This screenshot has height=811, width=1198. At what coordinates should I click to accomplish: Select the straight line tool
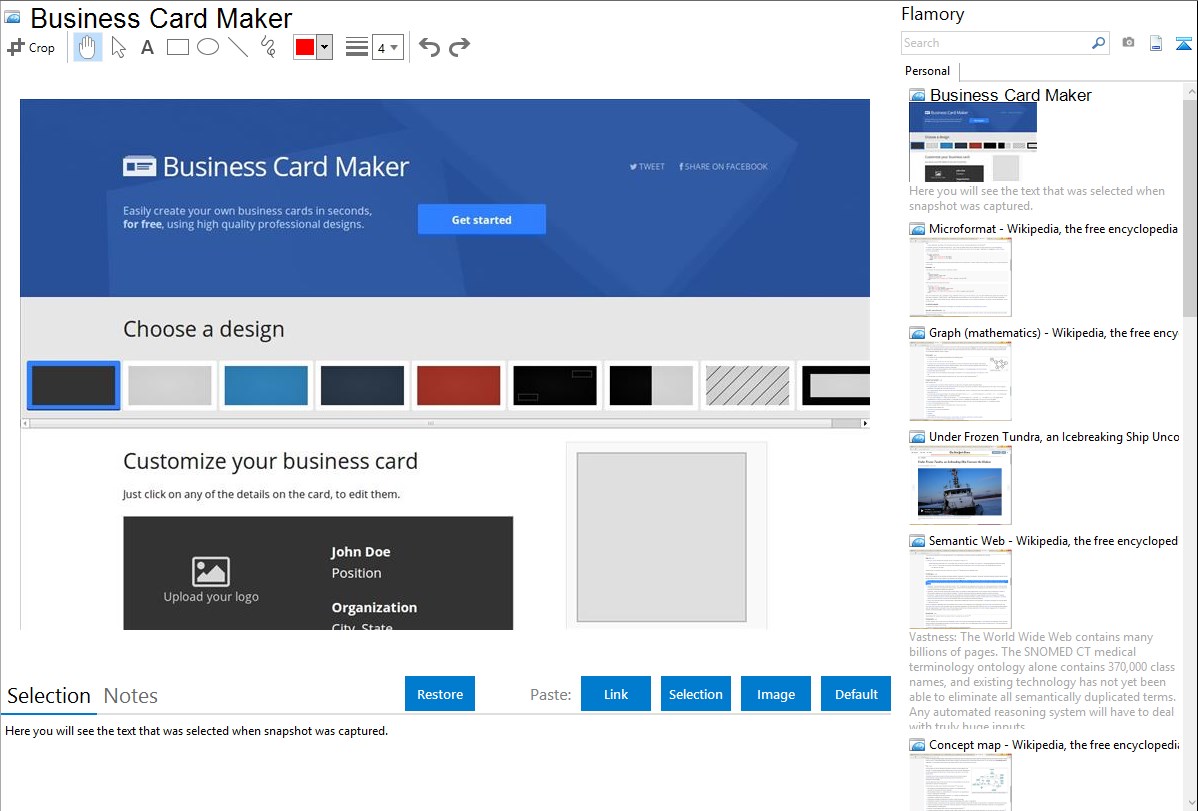238,47
